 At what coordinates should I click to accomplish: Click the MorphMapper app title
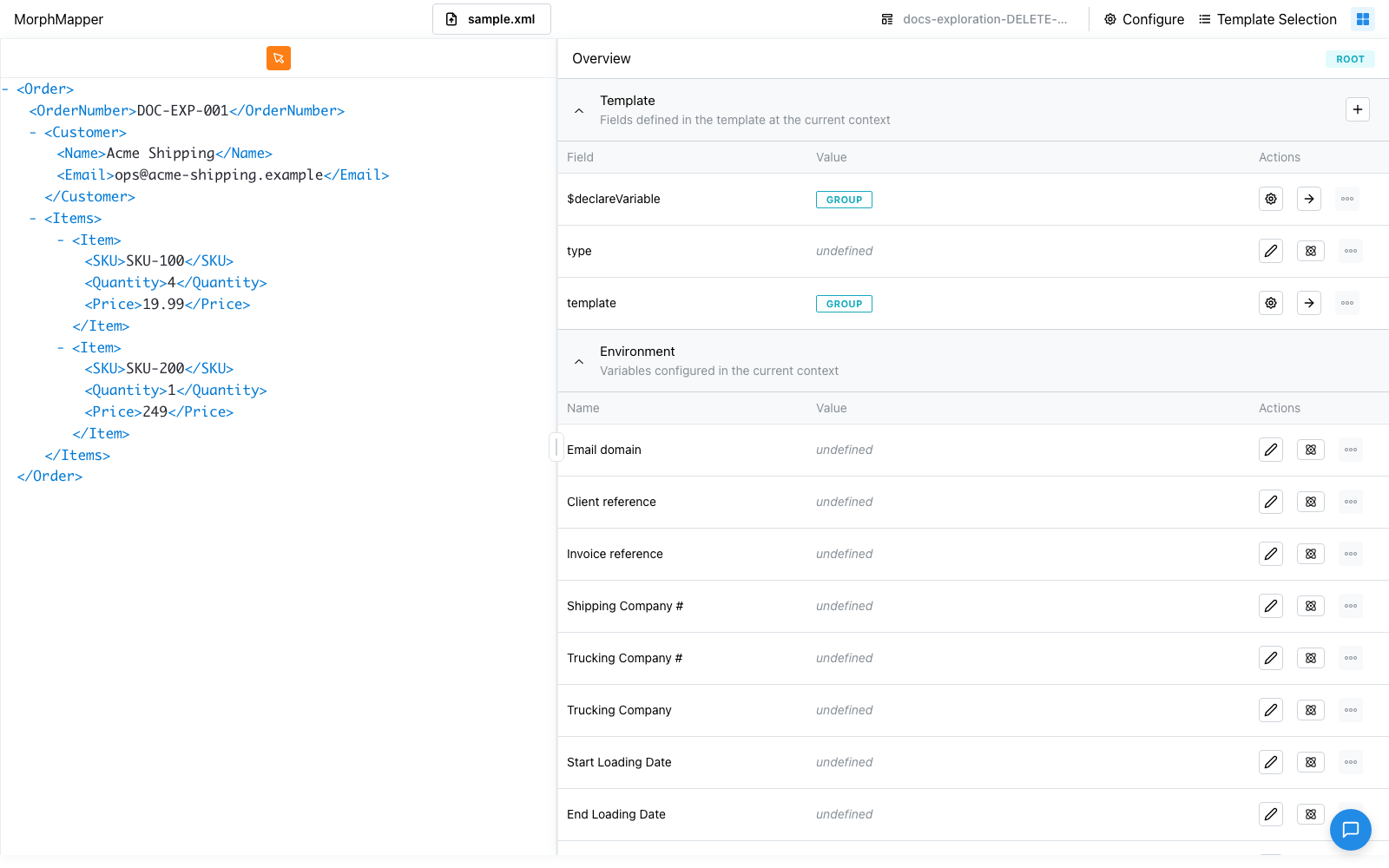click(x=58, y=19)
